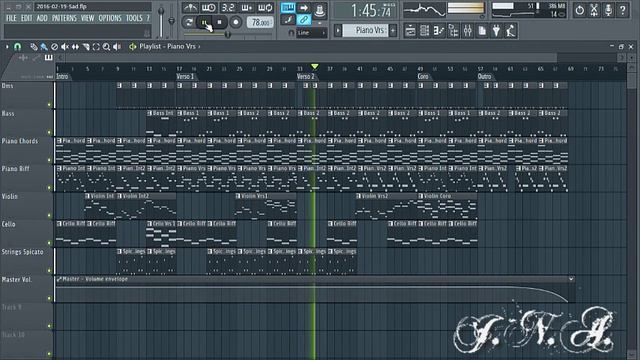Open the ADD menu
Screen dimensions: 640x360
[42, 18]
